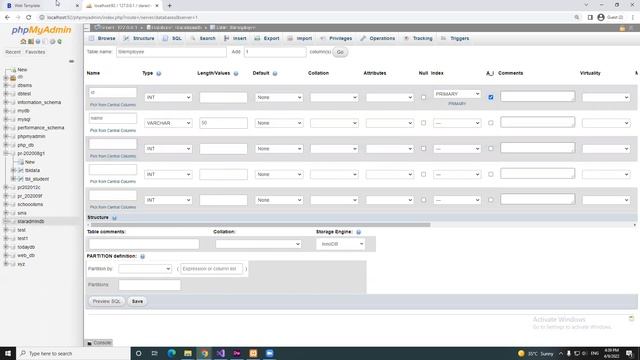Open the table Collation dropdown
This screenshot has width=640, height=360.
pos(258,244)
